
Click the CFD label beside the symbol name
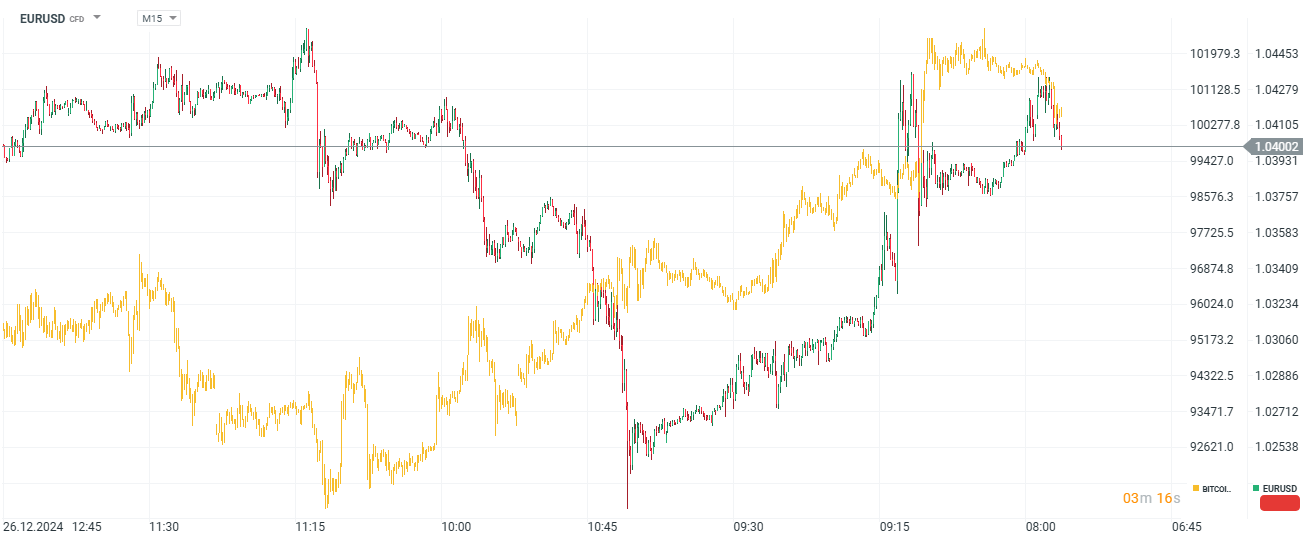77,19
